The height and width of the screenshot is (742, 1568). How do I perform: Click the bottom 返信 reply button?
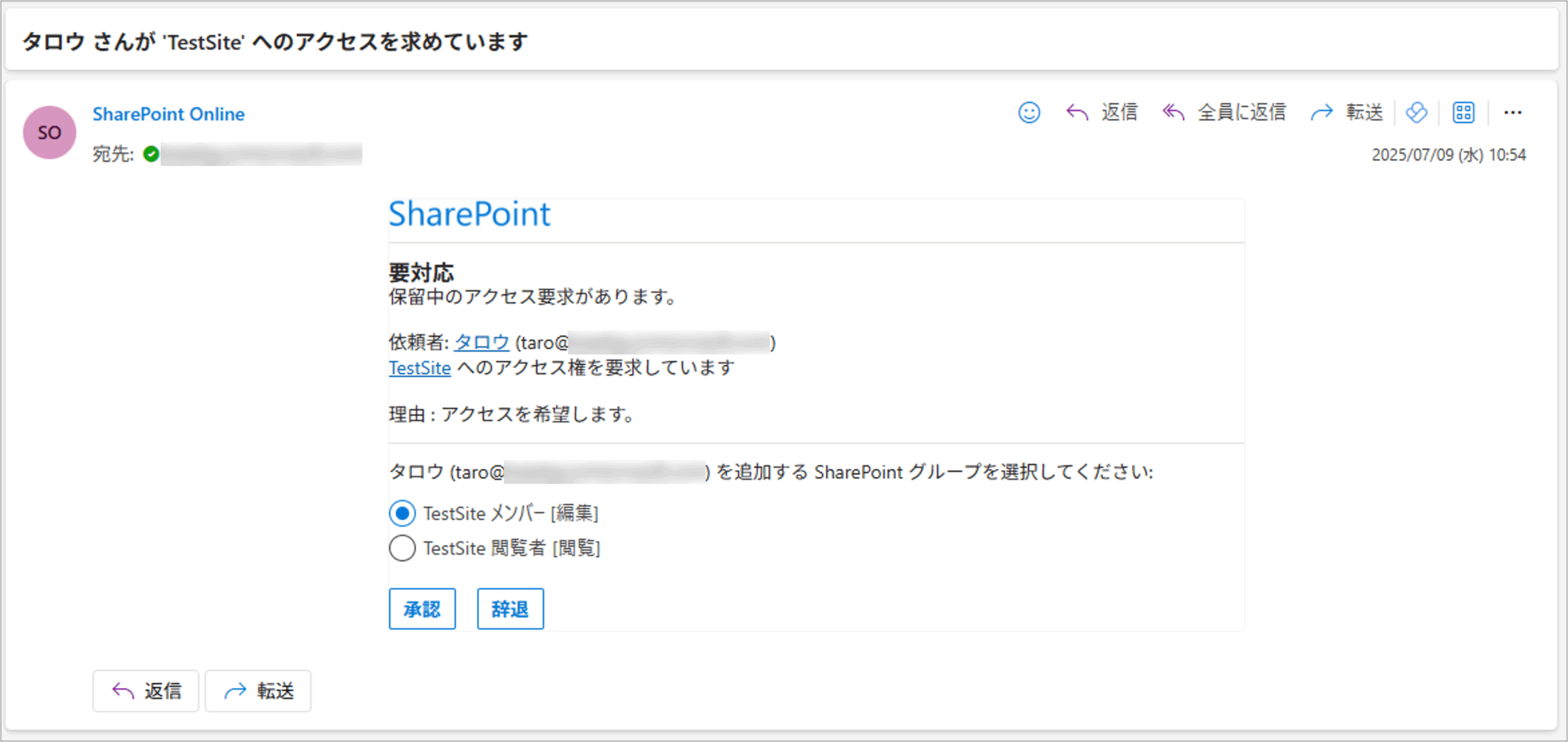click(x=146, y=691)
